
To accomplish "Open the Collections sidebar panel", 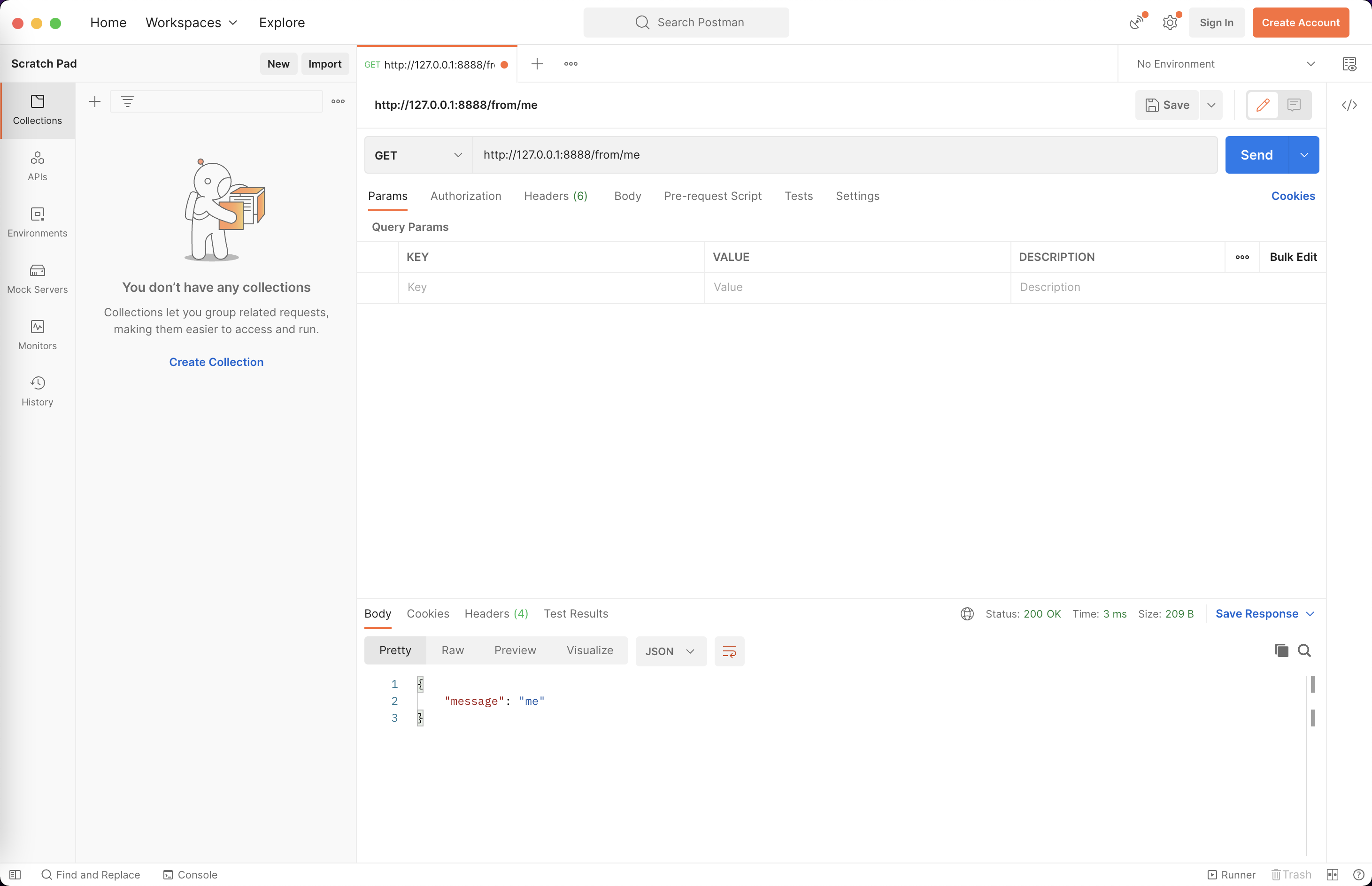I will coord(37,110).
